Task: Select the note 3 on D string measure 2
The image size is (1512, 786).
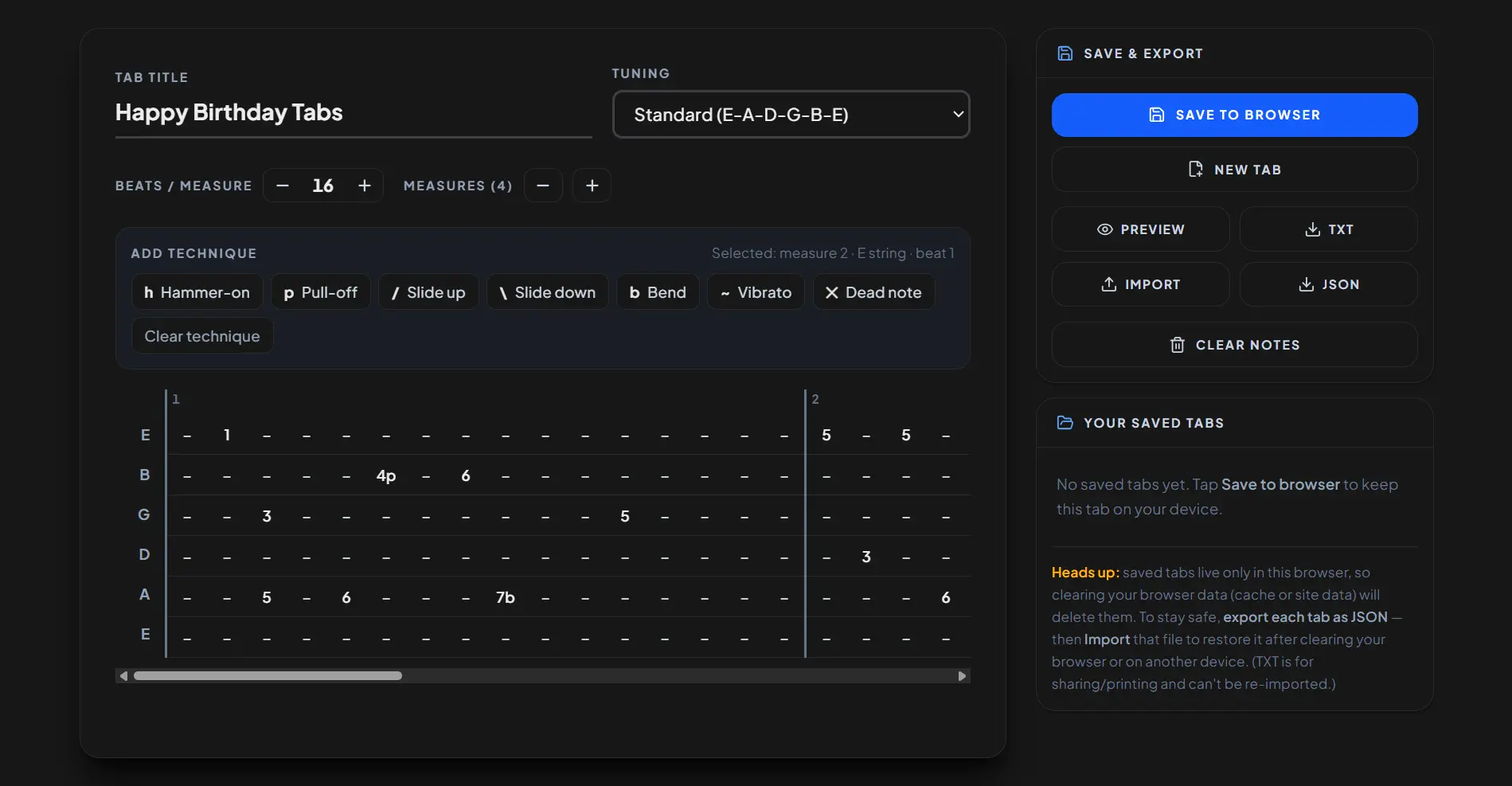Action: click(x=866, y=557)
